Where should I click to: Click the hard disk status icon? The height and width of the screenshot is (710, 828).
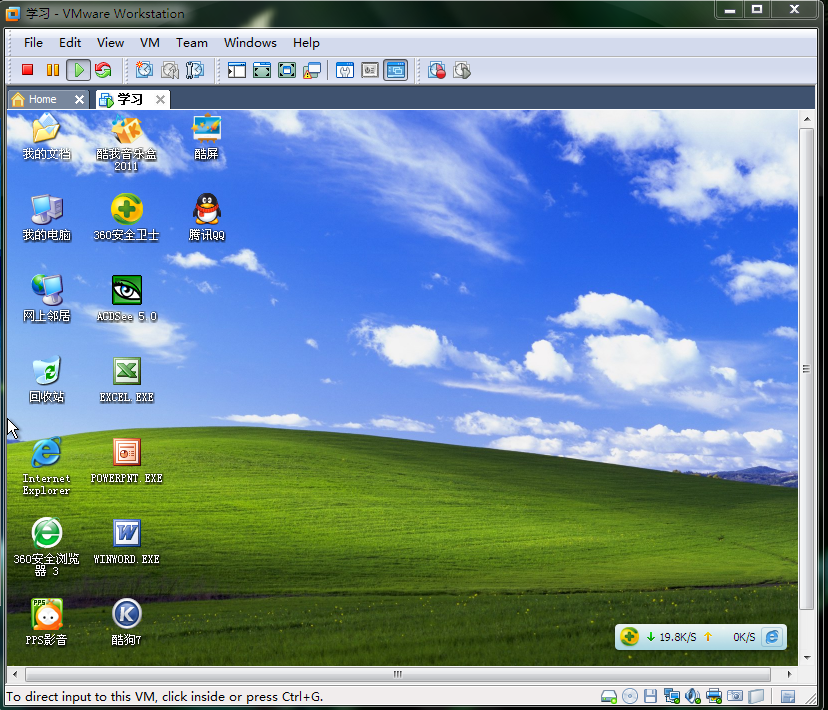609,697
